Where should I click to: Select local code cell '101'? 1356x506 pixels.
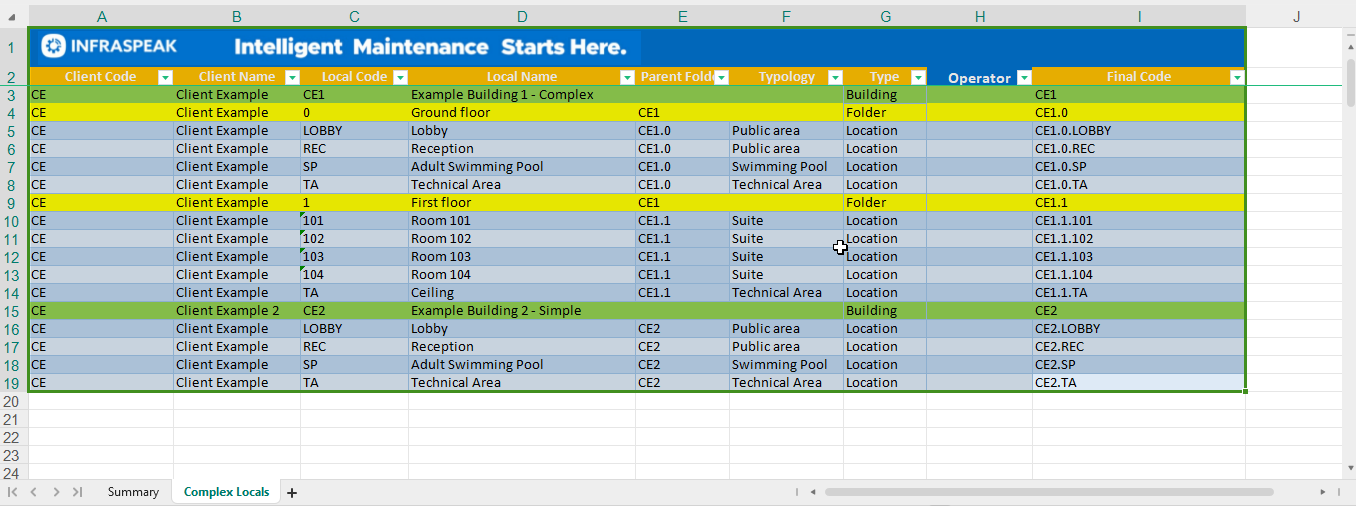(x=354, y=221)
